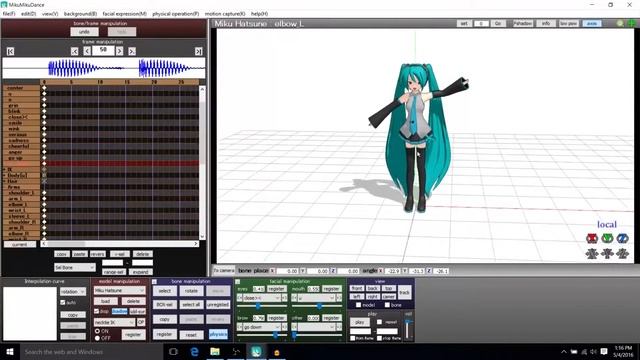Toggle the view bone checkbox
This screenshot has width=640, height=360.
pos(387,305)
